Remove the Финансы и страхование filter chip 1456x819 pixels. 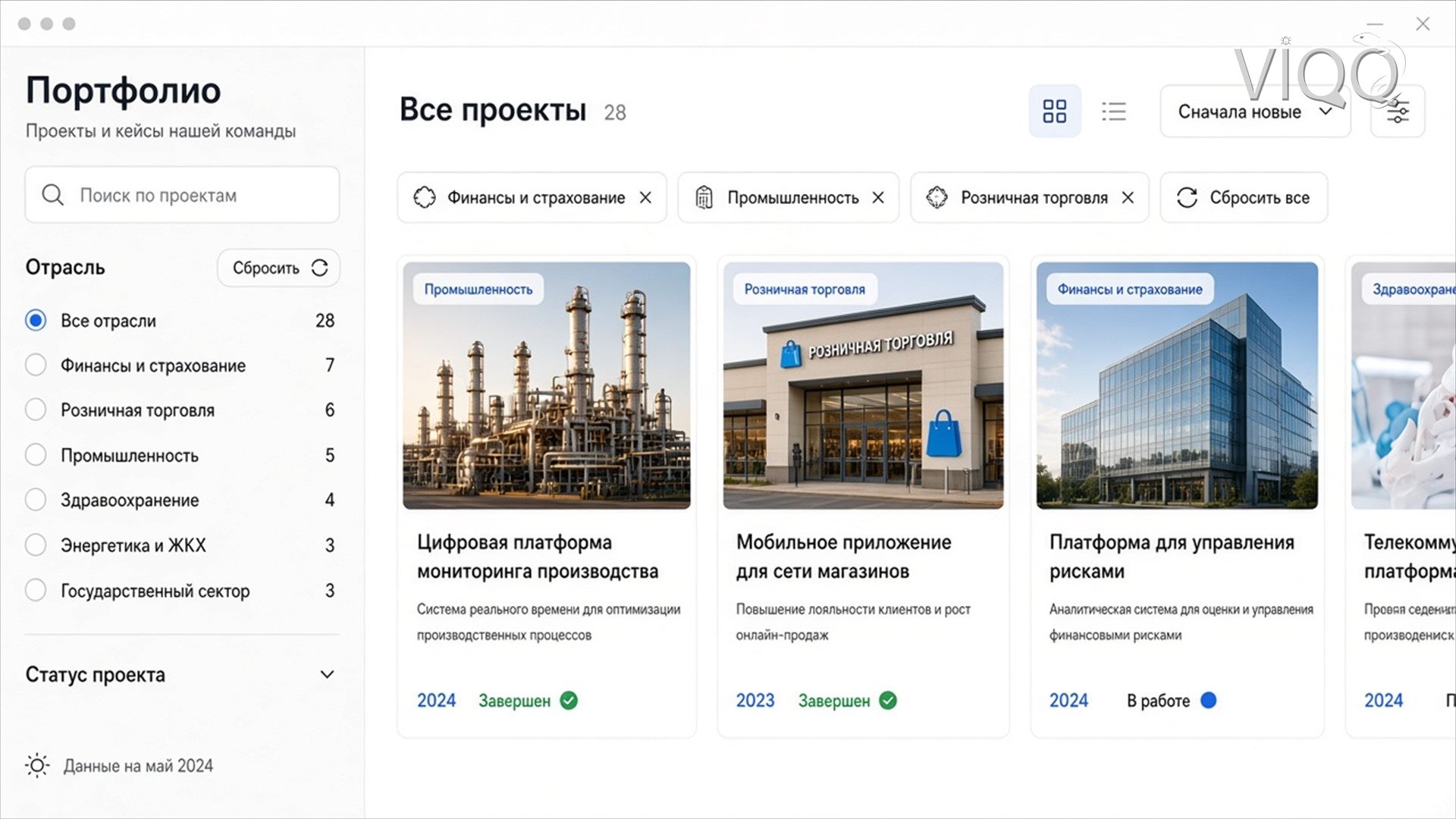(x=645, y=197)
